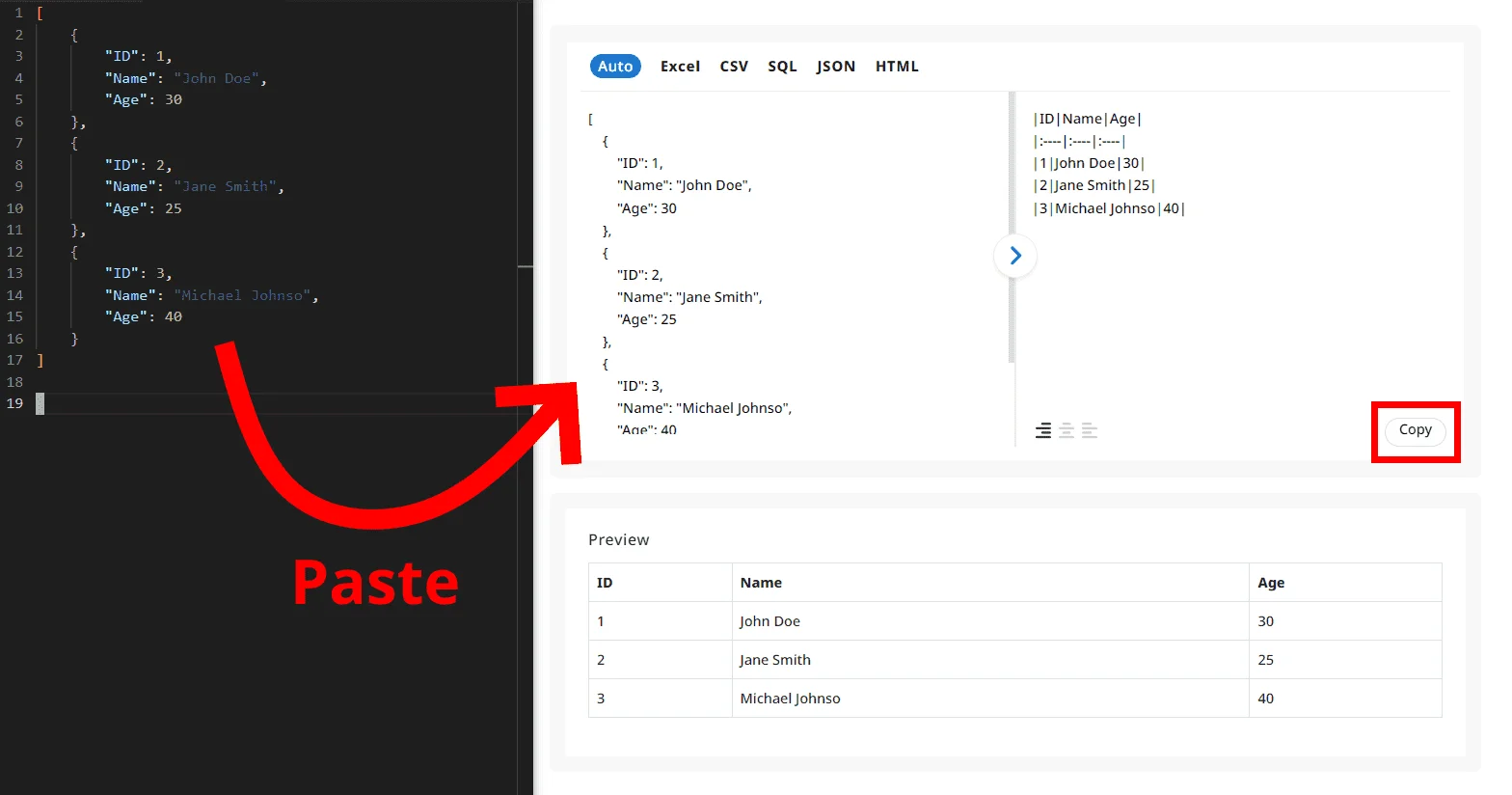
Task: Click "ID": 2 in the code editor
Action: click(x=138, y=165)
